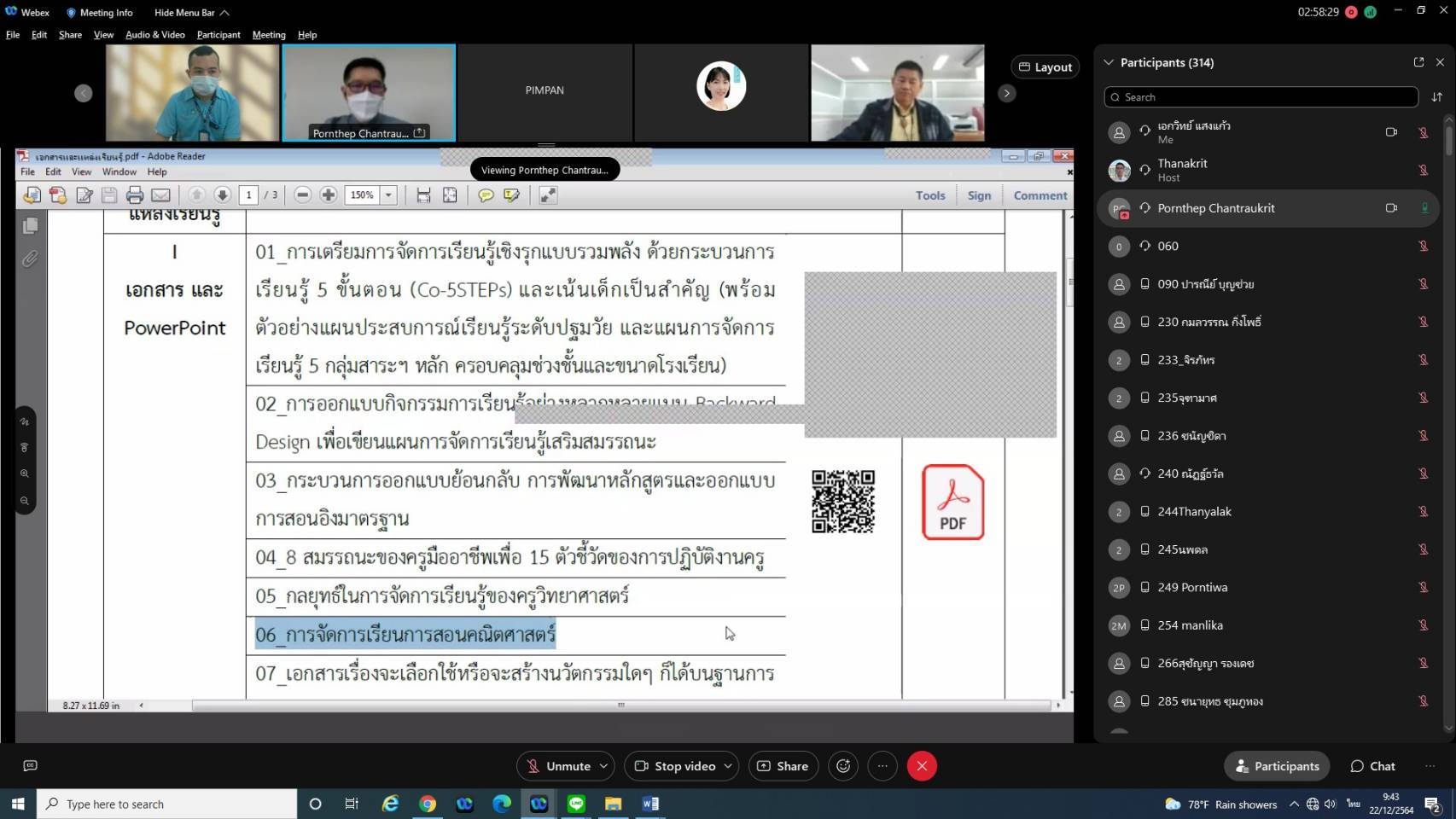The width and height of the screenshot is (1456, 819).
Task: Click the zoom out minus icon
Action: click(x=302, y=195)
